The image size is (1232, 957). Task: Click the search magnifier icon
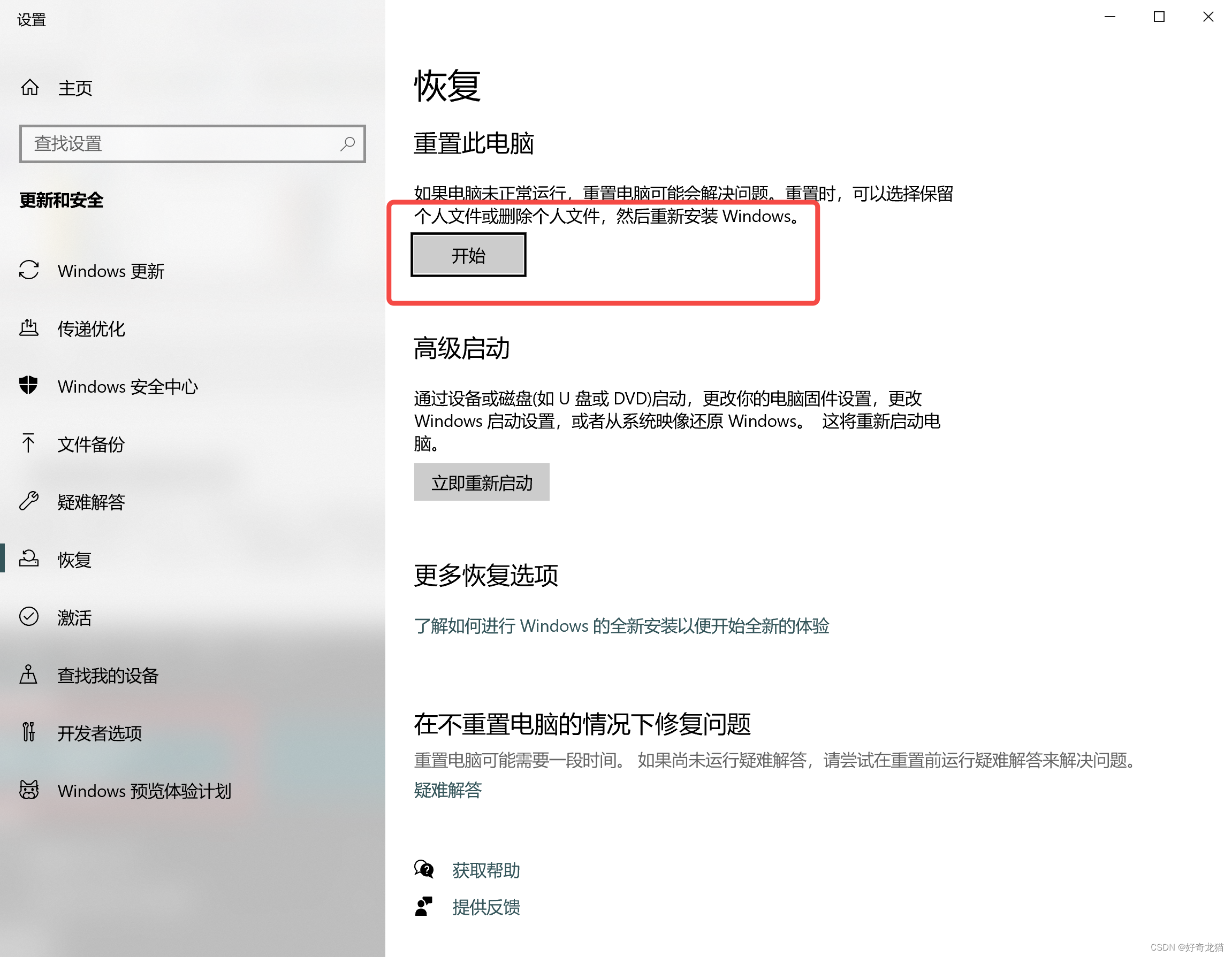click(347, 144)
